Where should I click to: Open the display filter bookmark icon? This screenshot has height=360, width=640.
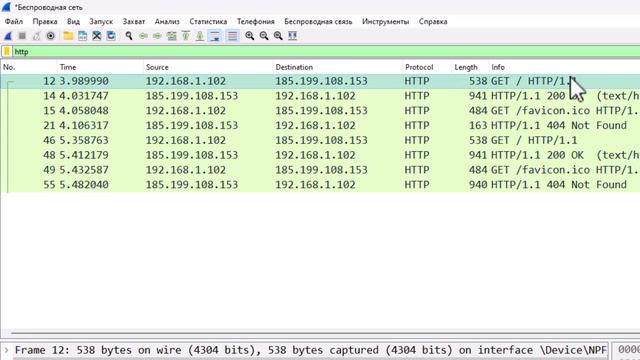click(x=7, y=52)
